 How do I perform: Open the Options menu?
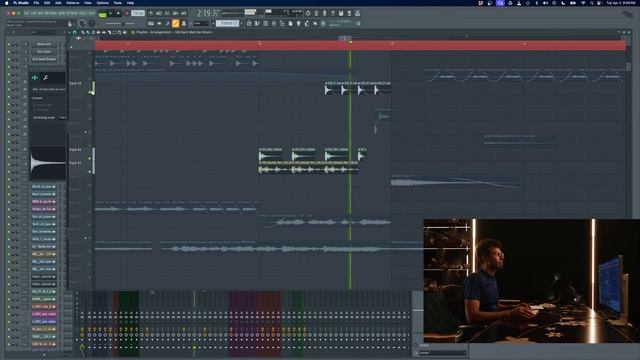point(102,3)
